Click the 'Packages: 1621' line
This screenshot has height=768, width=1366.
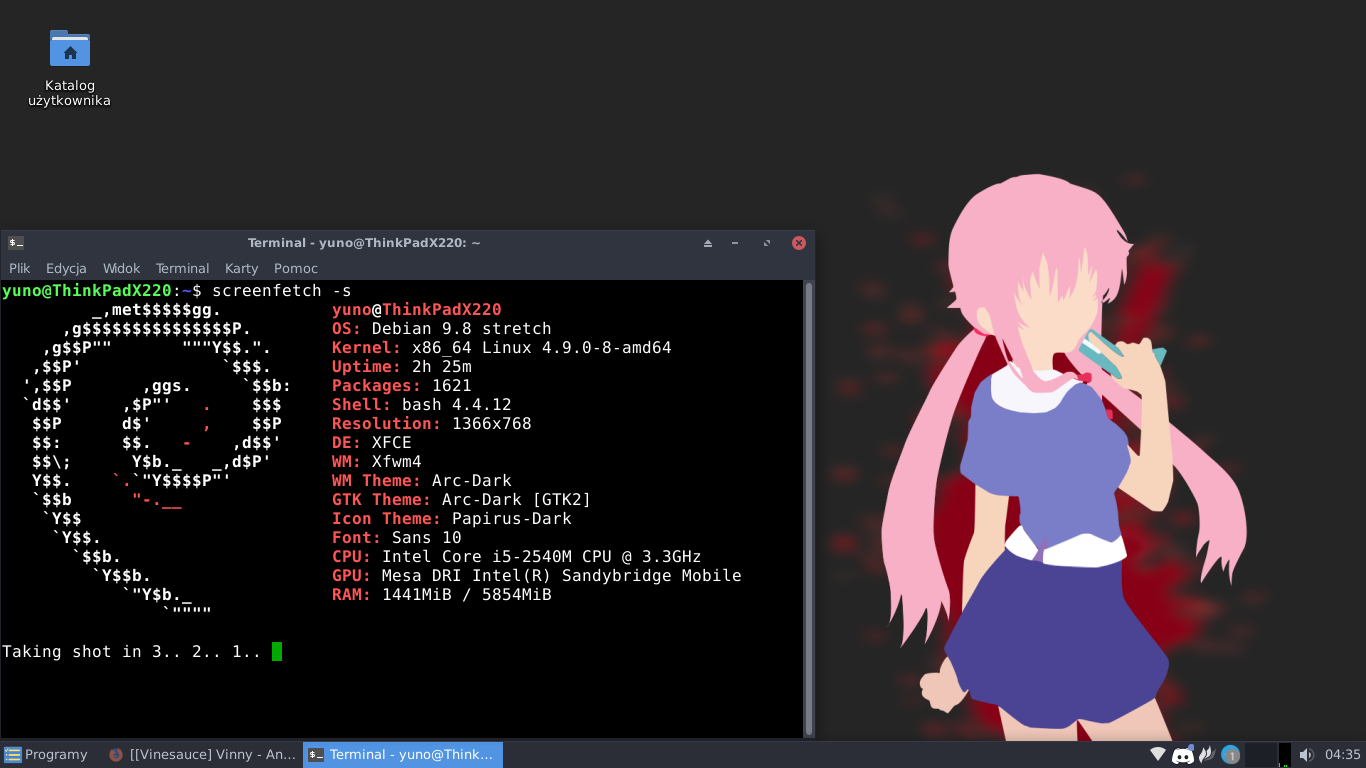pos(402,386)
